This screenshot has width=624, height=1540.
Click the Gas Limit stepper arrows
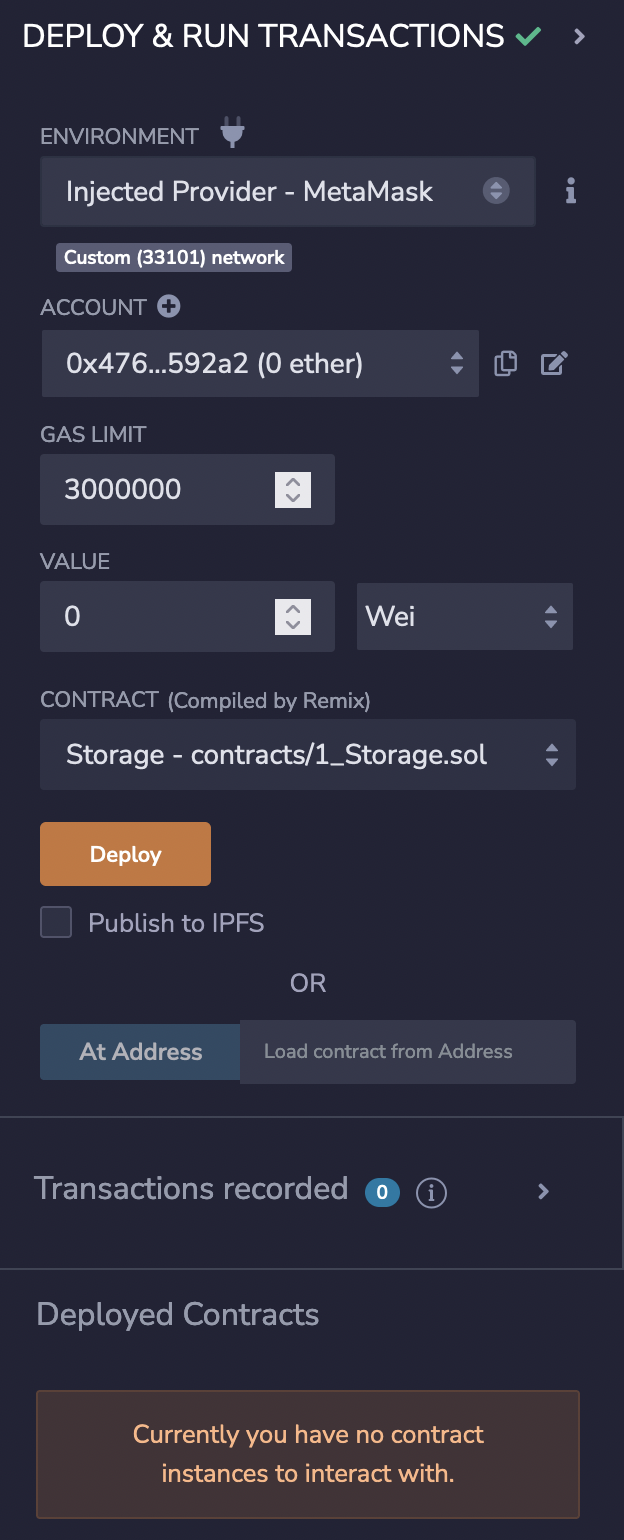(293, 489)
